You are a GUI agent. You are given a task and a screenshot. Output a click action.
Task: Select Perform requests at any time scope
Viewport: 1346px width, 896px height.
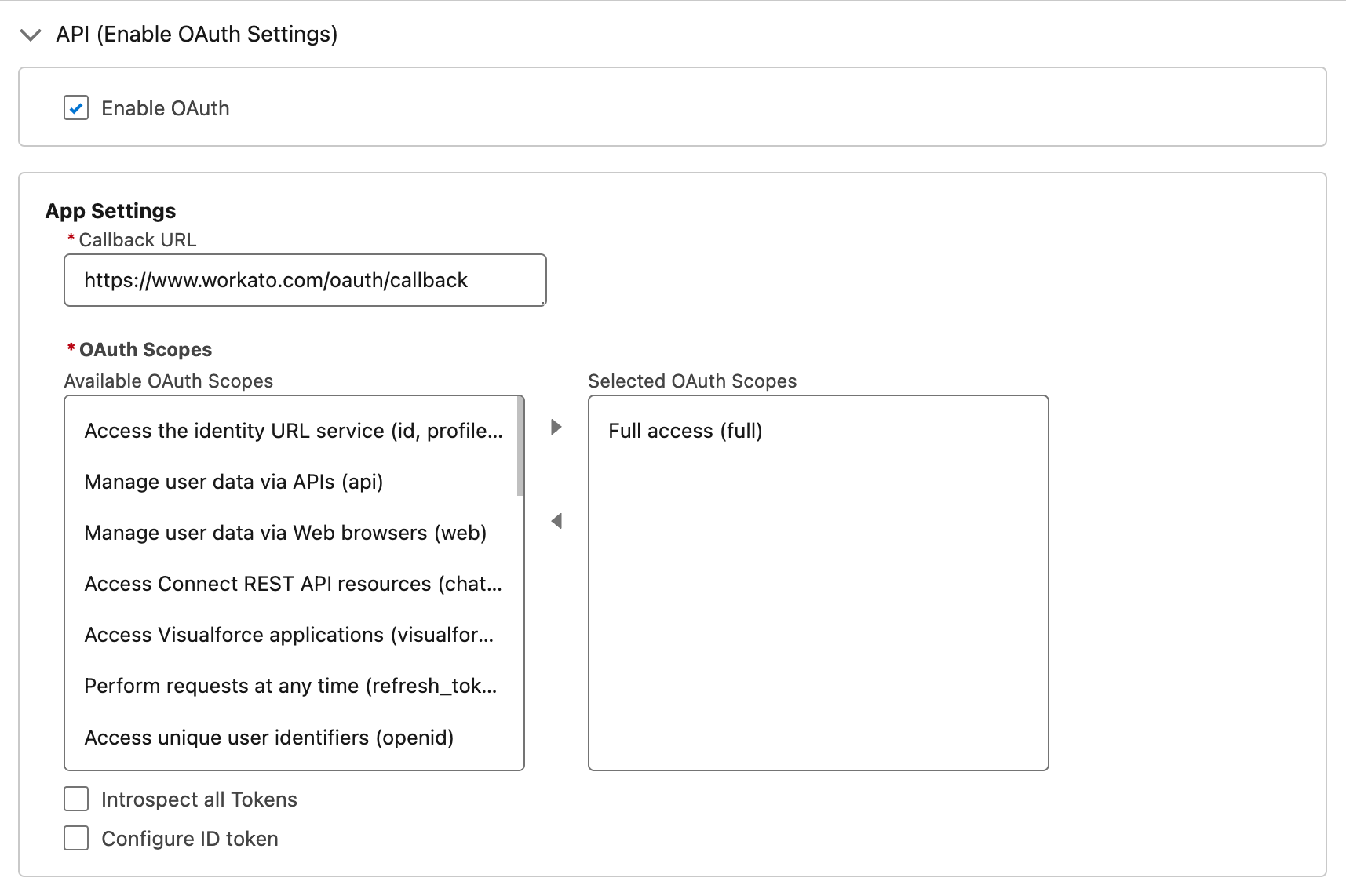point(290,685)
